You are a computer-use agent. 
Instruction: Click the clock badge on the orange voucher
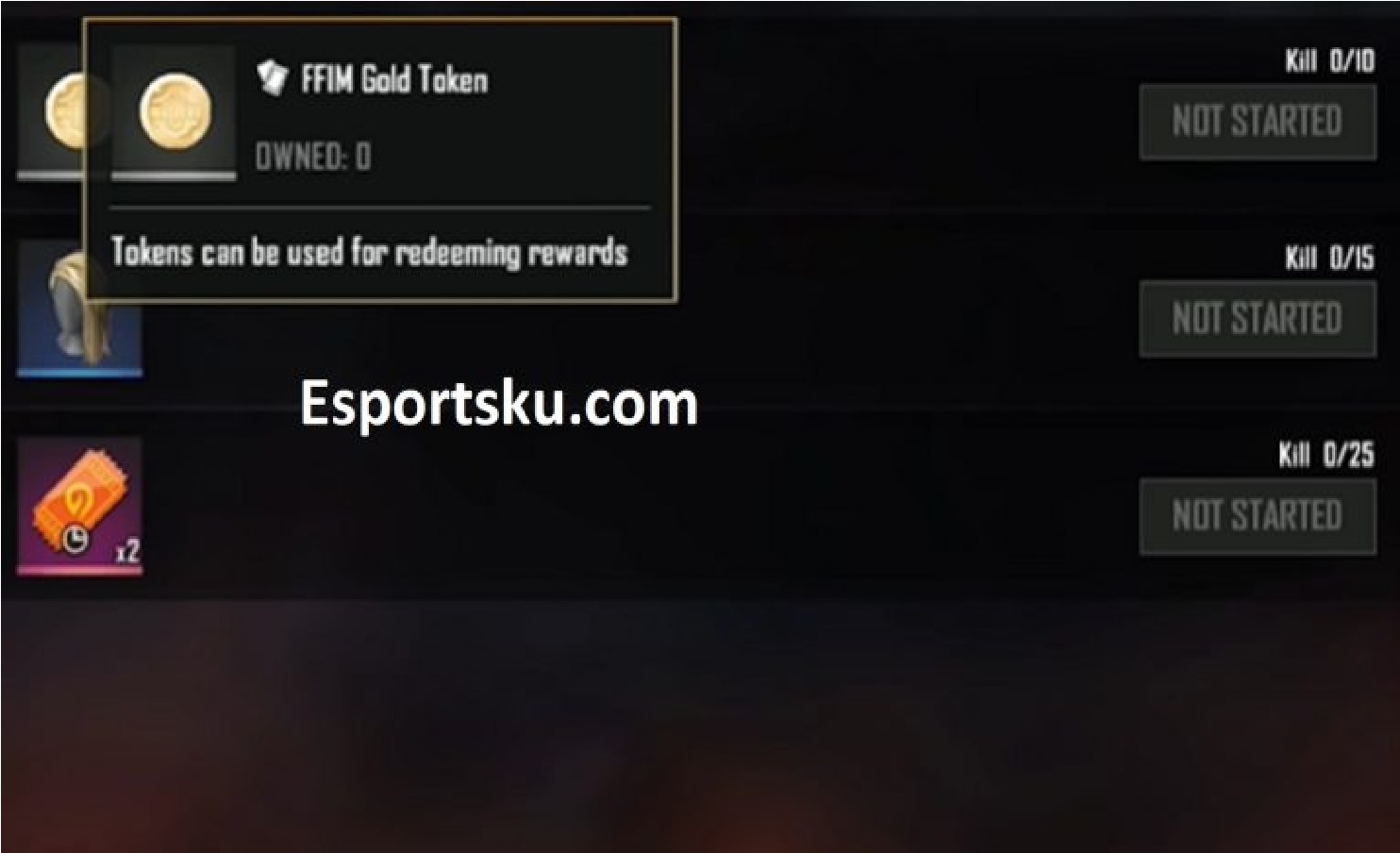75,539
